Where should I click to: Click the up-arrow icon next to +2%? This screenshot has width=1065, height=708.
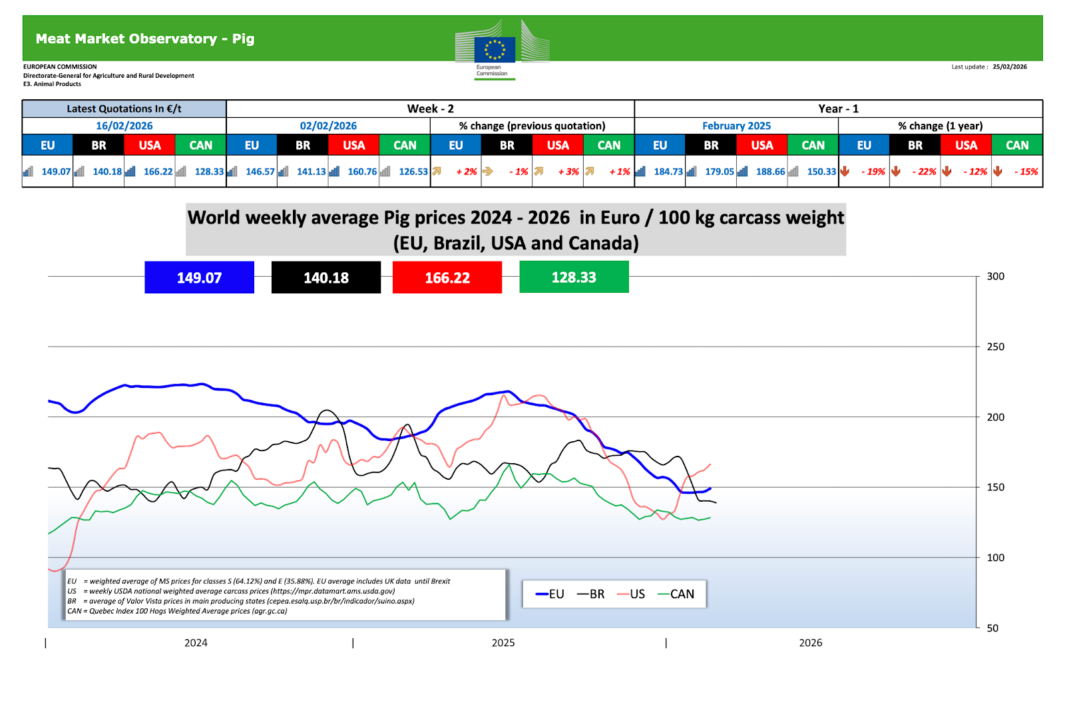[437, 172]
